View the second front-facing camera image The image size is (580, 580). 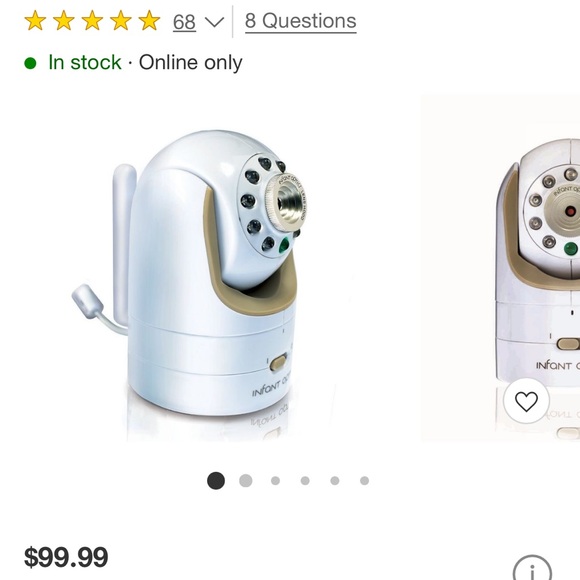pos(500,268)
